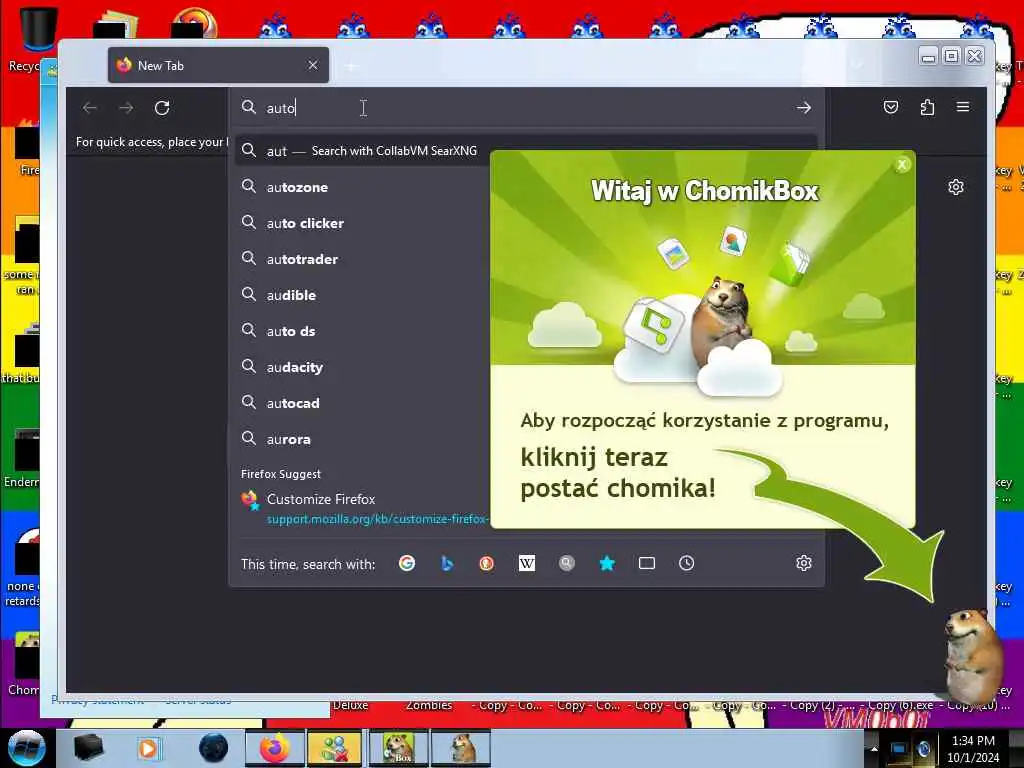Show hidden tray icons arrow
The width and height of the screenshot is (1024, 768).
click(x=874, y=748)
